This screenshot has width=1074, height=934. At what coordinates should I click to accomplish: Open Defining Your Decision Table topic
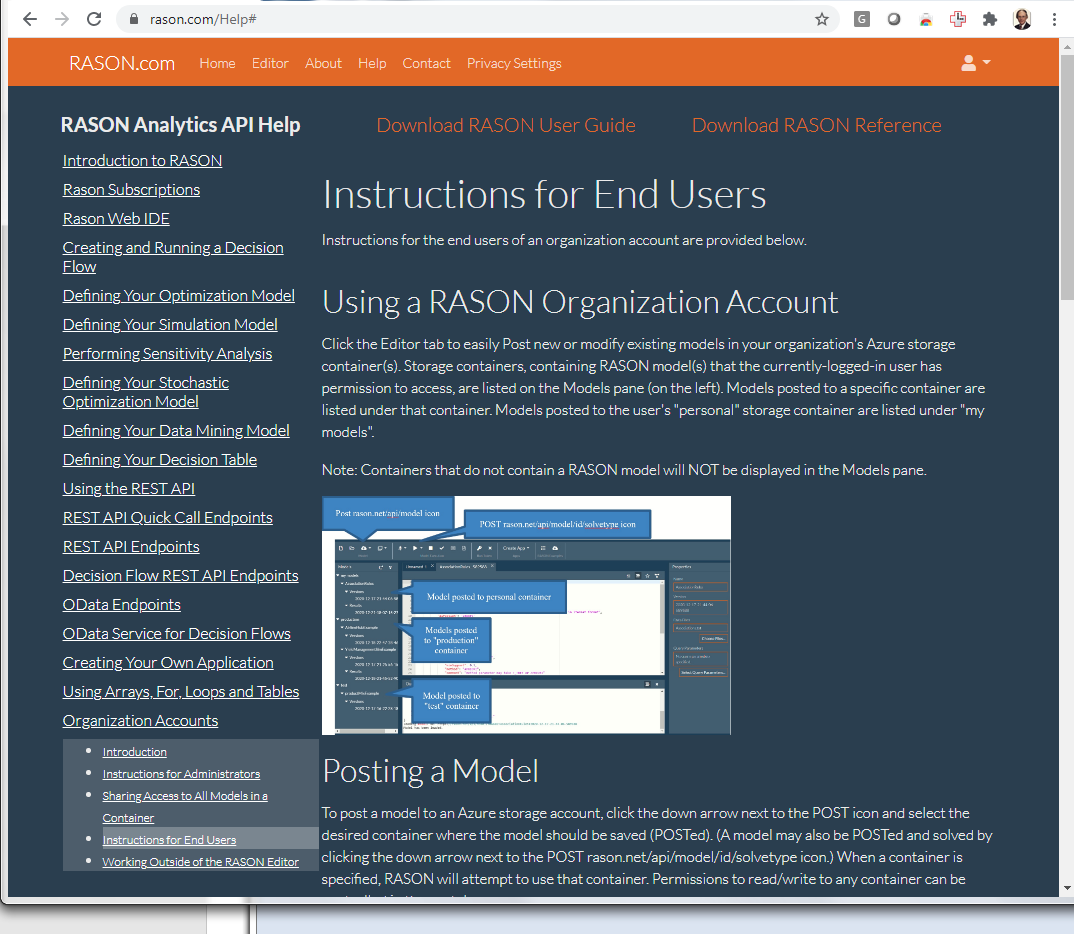pyautogui.click(x=160, y=459)
